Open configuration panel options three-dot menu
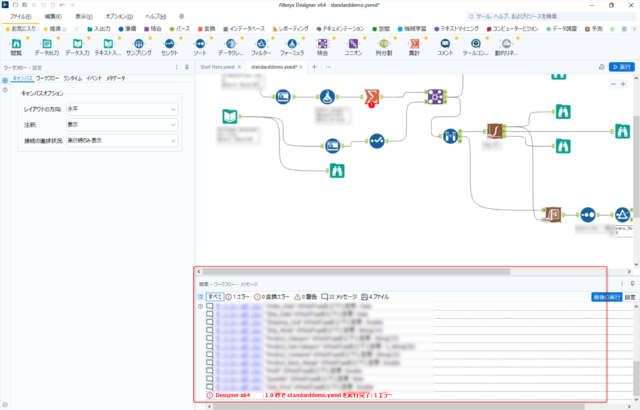The image size is (640, 410). [x=177, y=67]
